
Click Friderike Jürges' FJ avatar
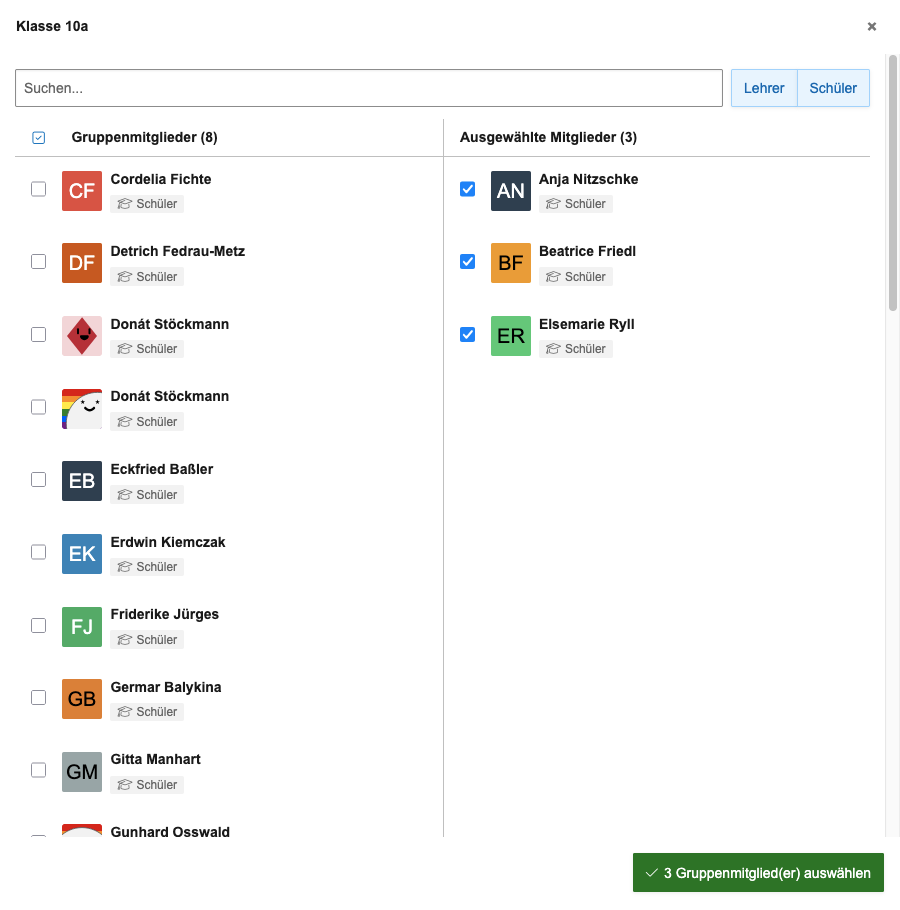[82, 626]
